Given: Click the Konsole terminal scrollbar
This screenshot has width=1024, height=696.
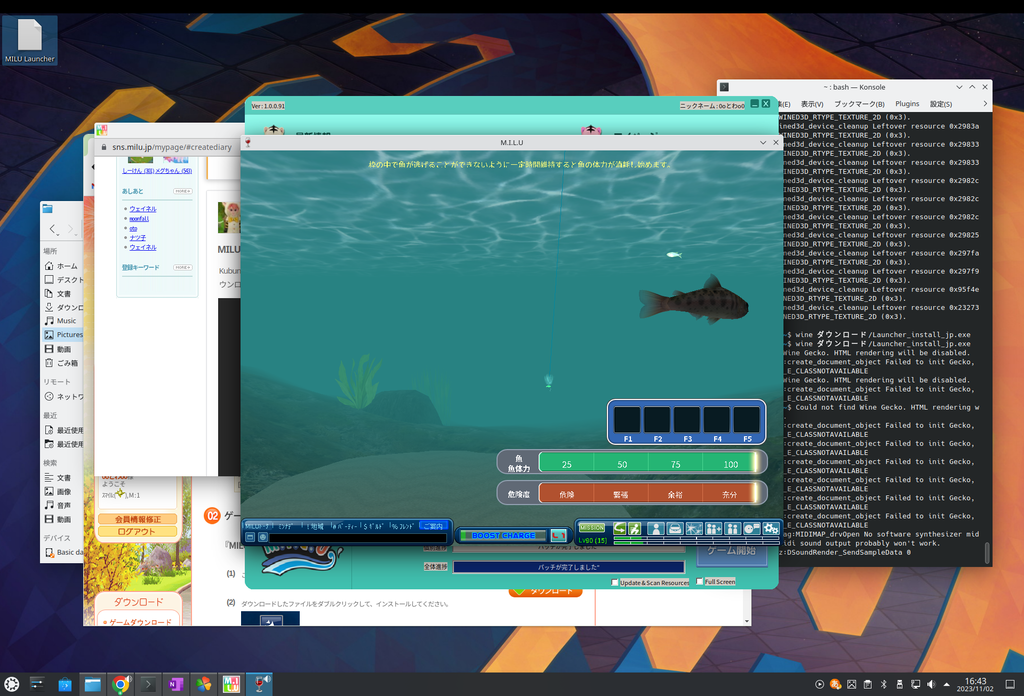Looking at the screenshot, I should [x=987, y=552].
